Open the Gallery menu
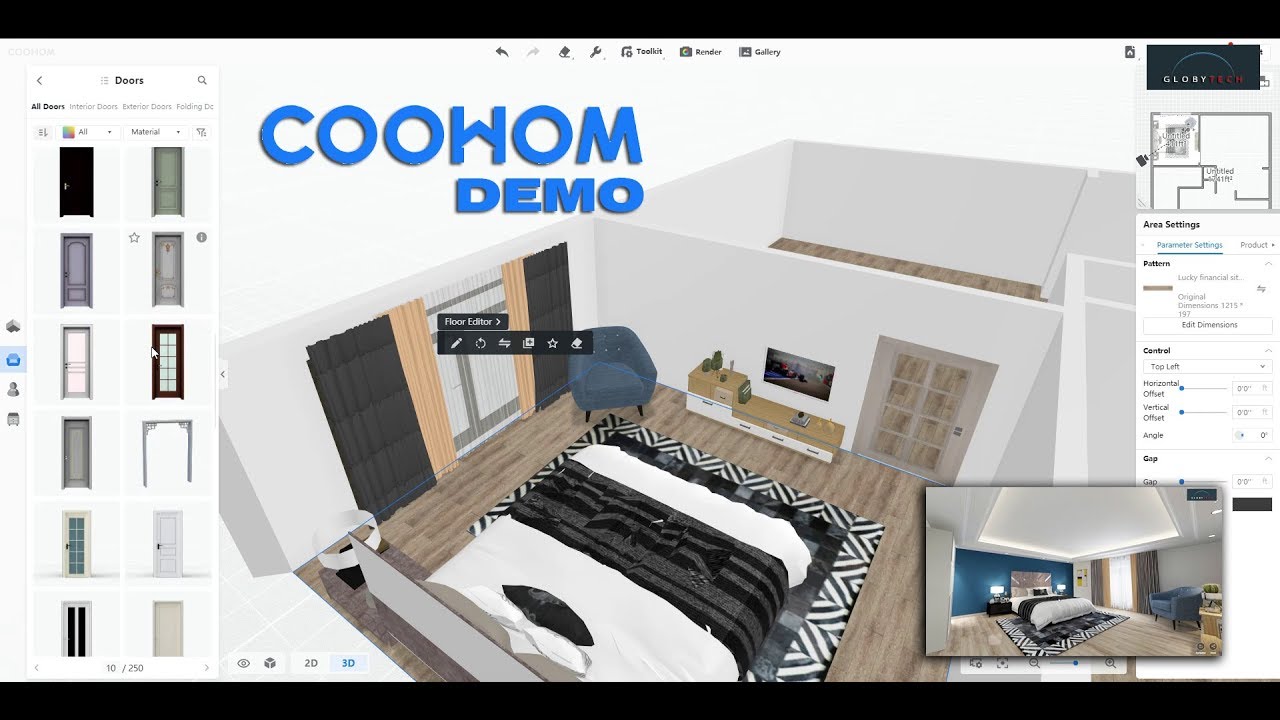This screenshot has width=1280, height=720. 760,52
